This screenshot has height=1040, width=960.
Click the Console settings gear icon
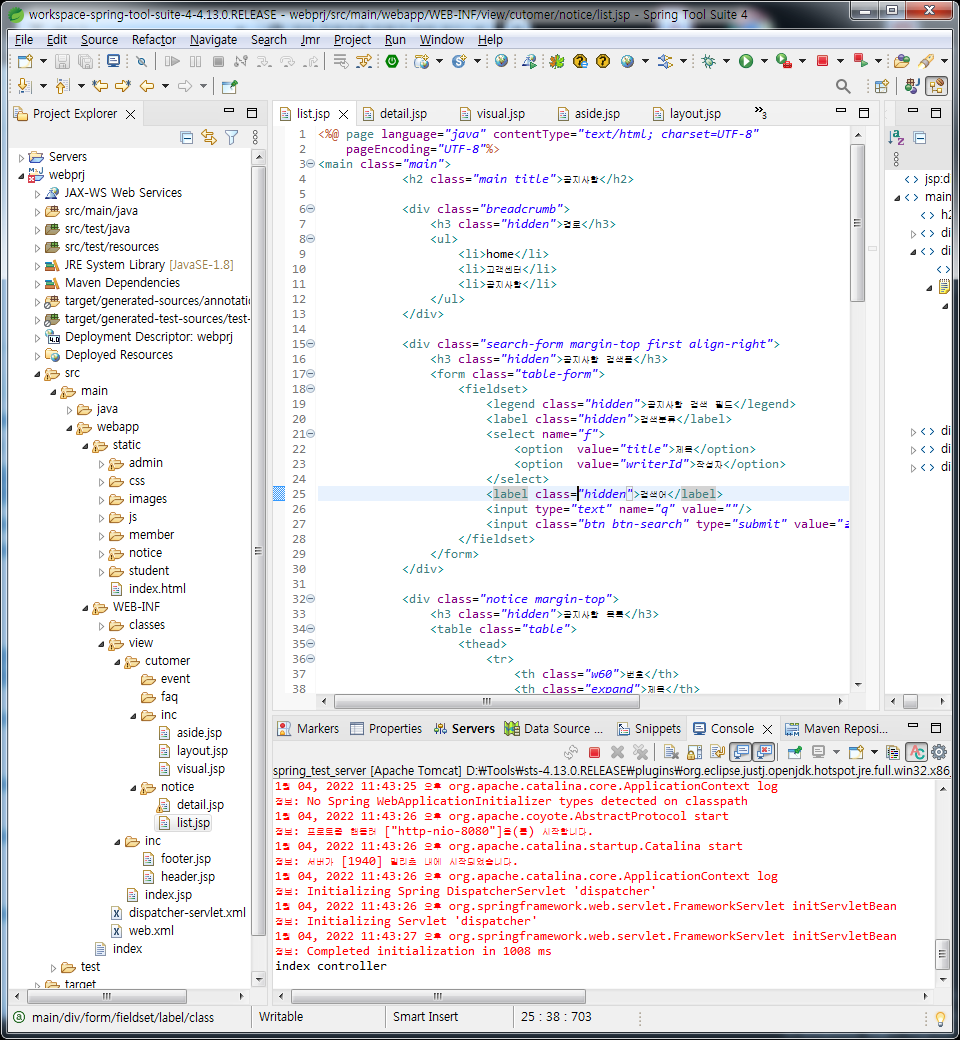(939, 751)
